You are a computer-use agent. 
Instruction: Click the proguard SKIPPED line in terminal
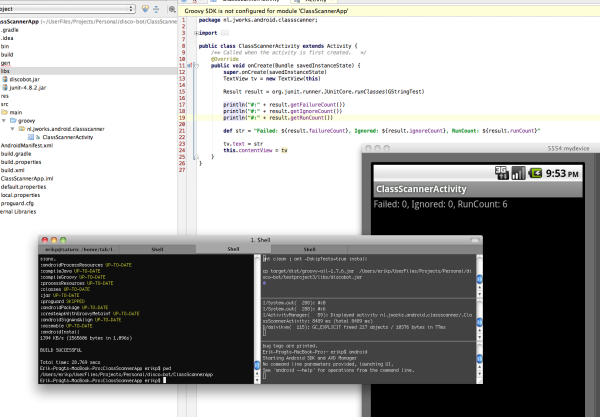[x=63, y=301]
